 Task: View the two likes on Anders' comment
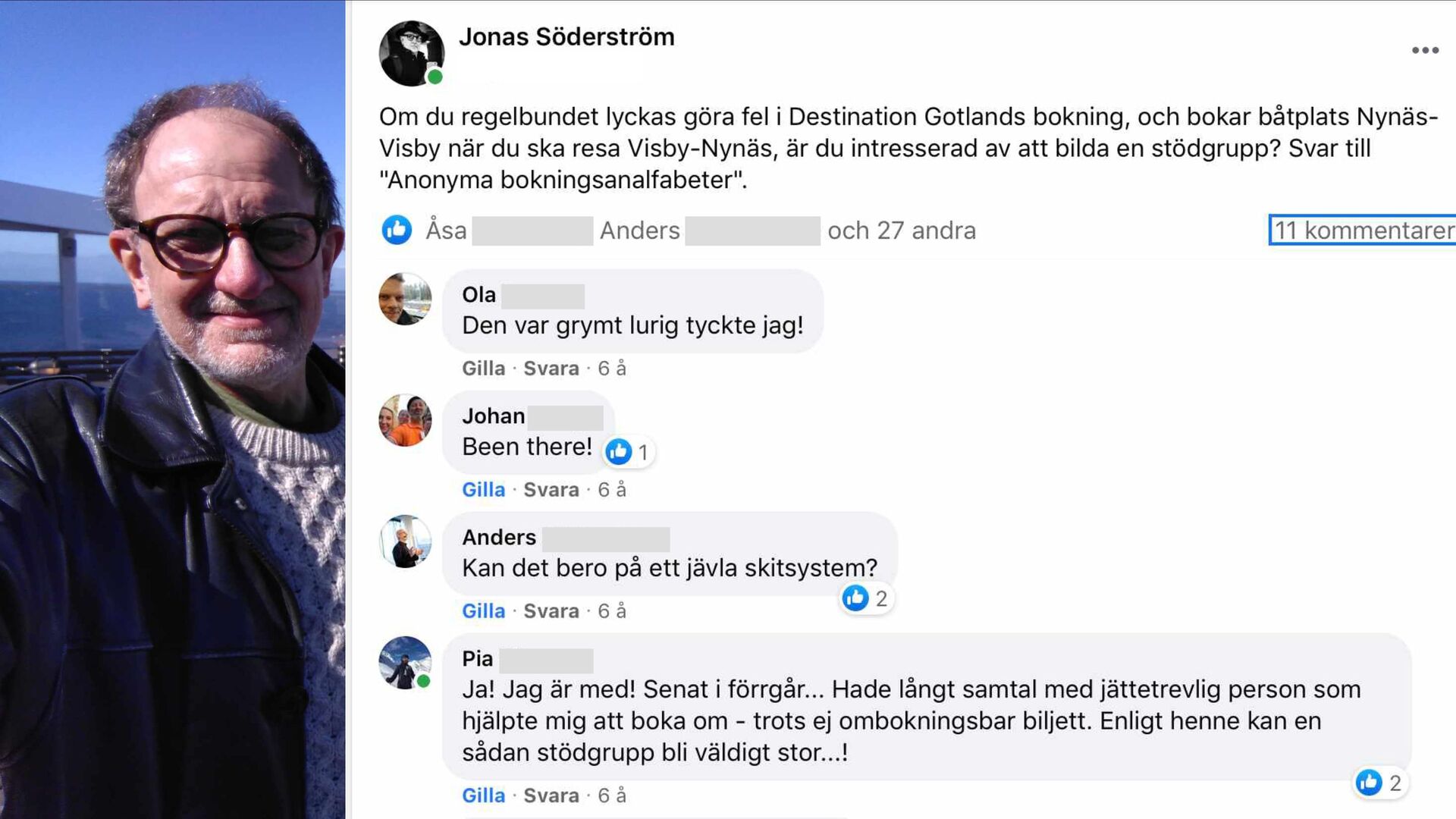tap(866, 598)
